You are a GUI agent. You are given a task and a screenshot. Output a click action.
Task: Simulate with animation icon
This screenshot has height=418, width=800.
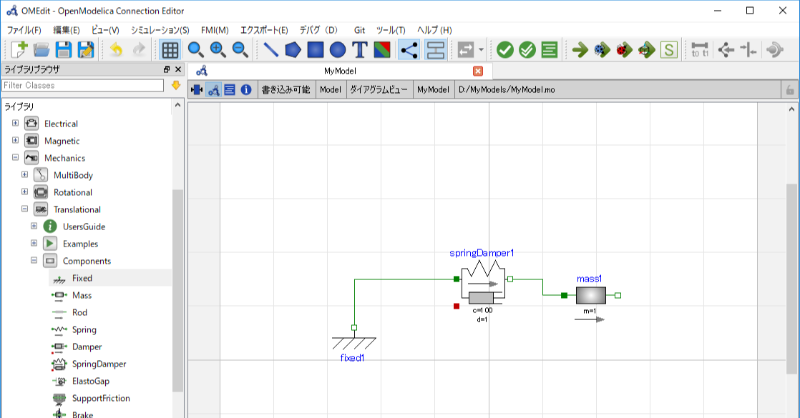click(647, 50)
